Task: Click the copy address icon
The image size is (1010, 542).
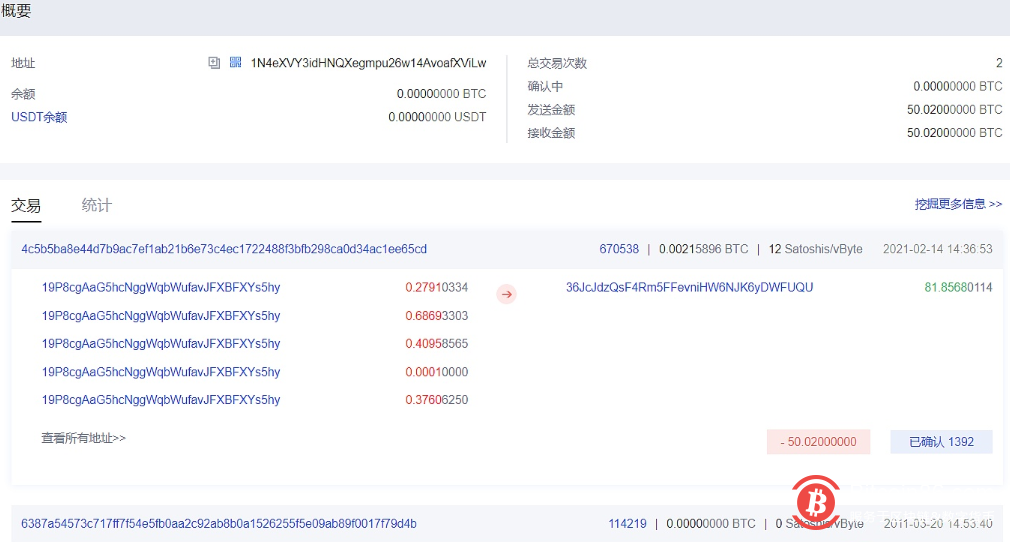Action: [214, 63]
